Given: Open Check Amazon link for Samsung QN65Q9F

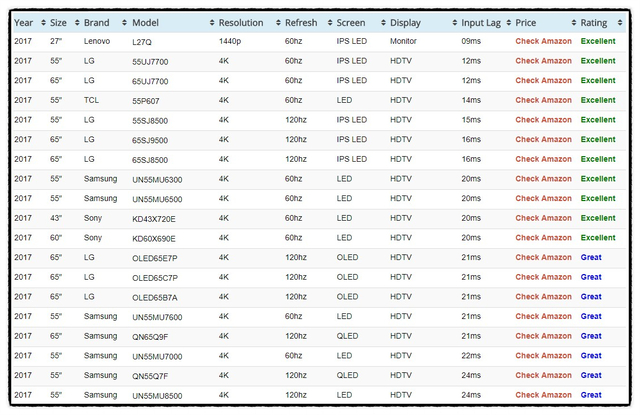Looking at the screenshot, I should click(x=543, y=336).
